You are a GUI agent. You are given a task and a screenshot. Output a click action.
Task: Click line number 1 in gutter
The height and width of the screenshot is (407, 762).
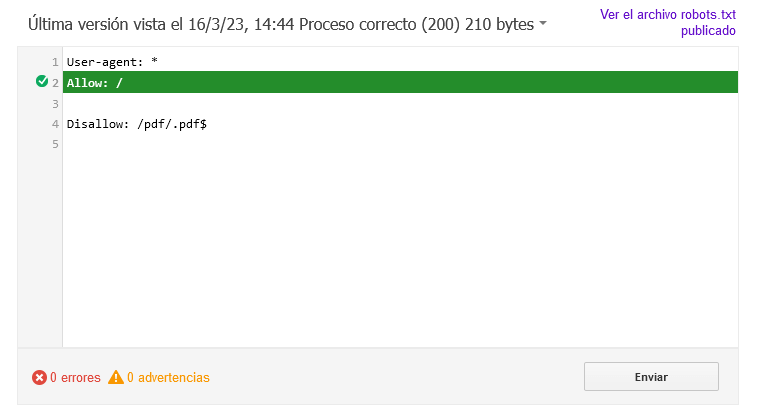55,62
